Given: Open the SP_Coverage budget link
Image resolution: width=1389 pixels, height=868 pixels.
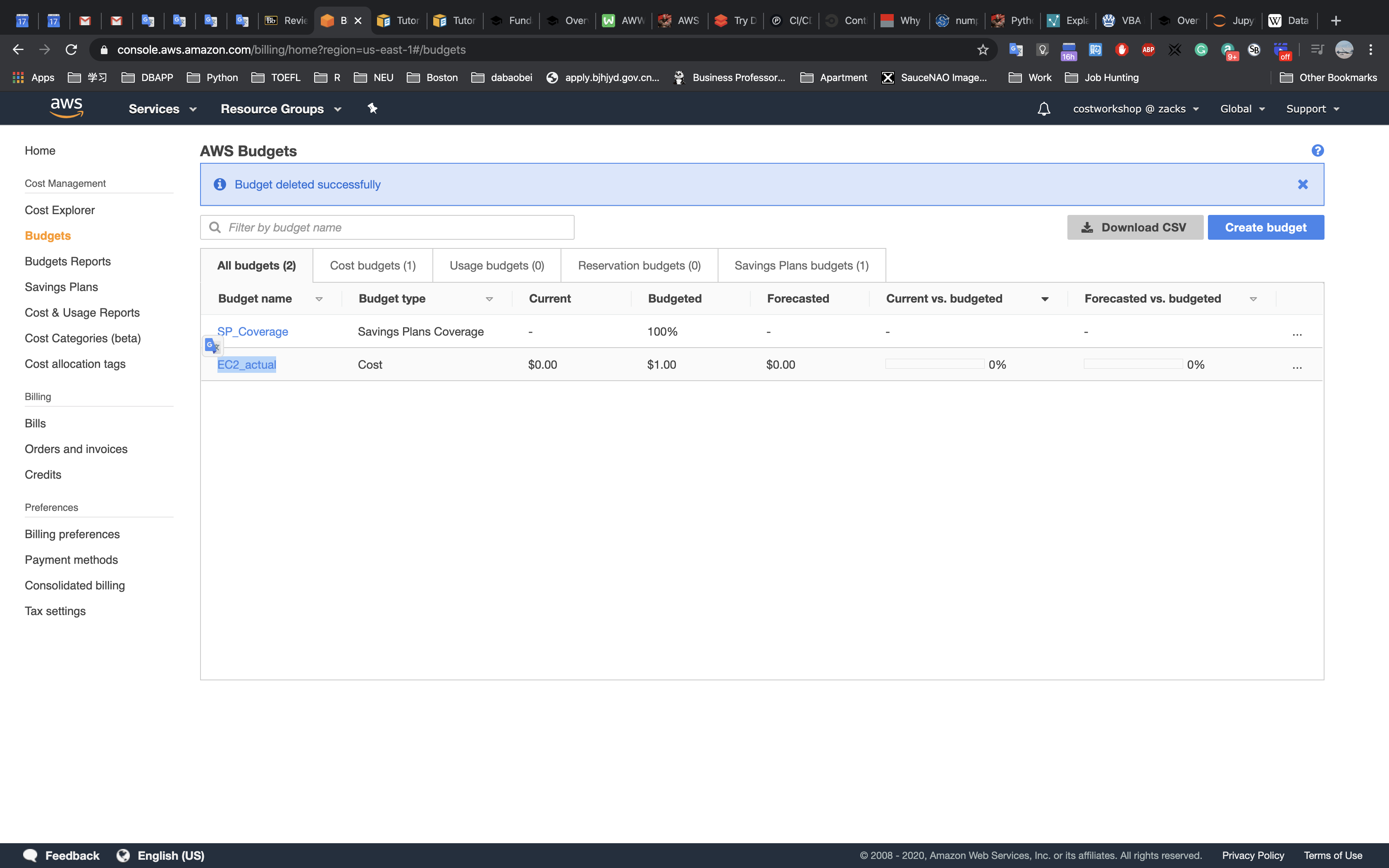Looking at the screenshot, I should 253,332.
